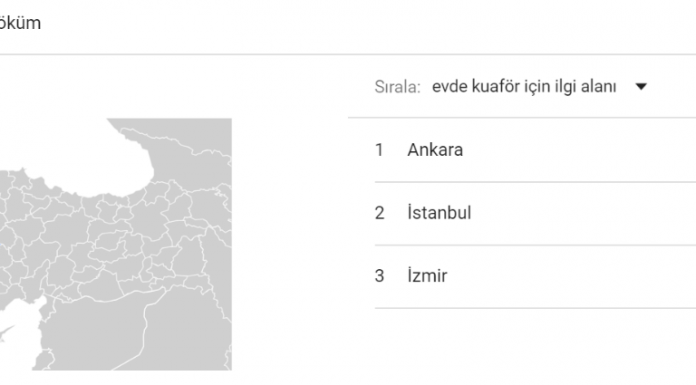Click rank number 1 beside Ankara

pyautogui.click(x=379, y=150)
